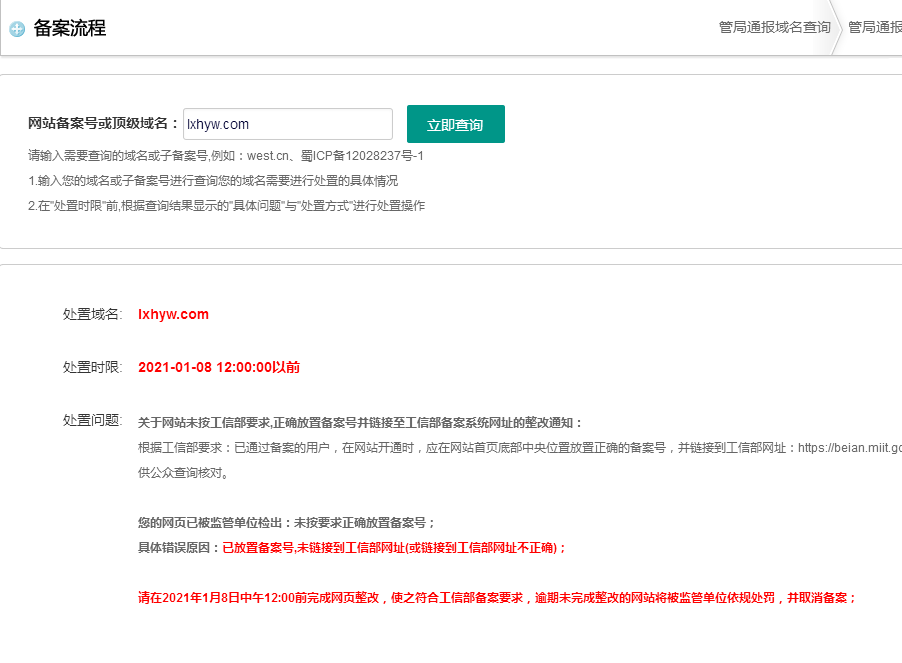Screen dimensions: 902x663
Task: Click the arrow separator between breadcrumb tabs
Action: (838, 29)
